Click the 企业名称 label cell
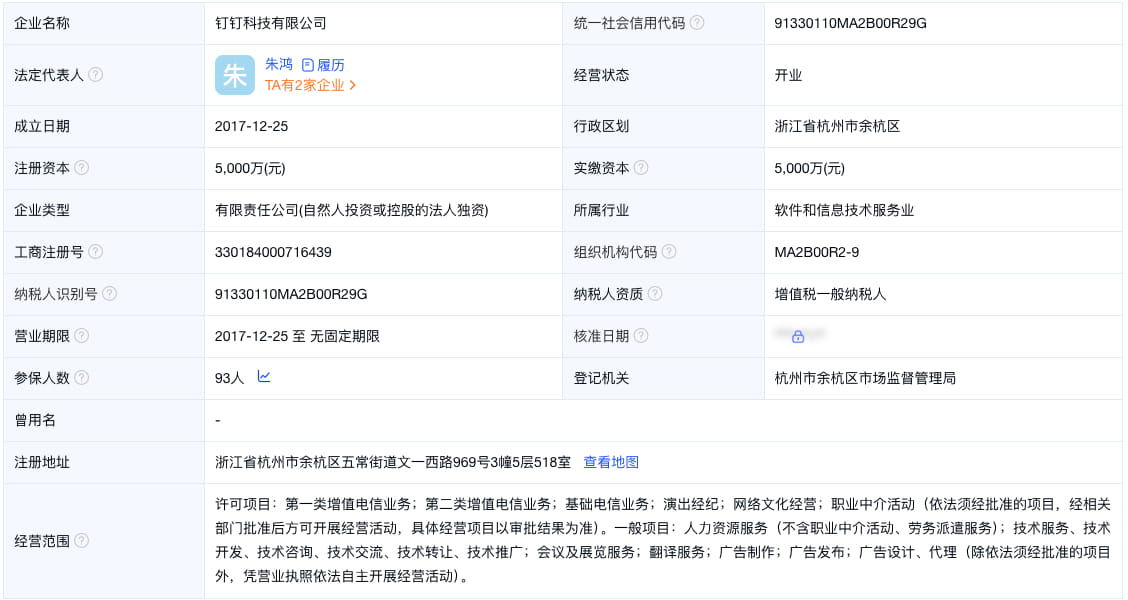The height and width of the screenshot is (600, 1128). click(x=104, y=23)
